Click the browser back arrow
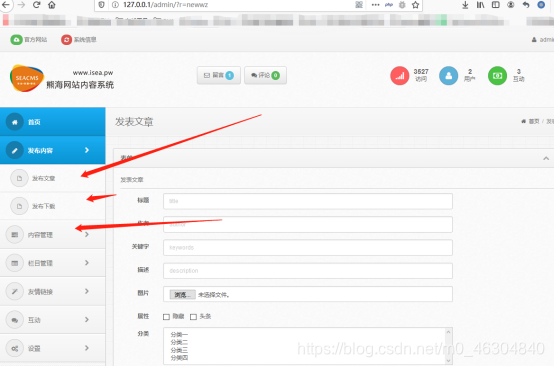This screenshot has height=367, width=554. pos(6,5)
